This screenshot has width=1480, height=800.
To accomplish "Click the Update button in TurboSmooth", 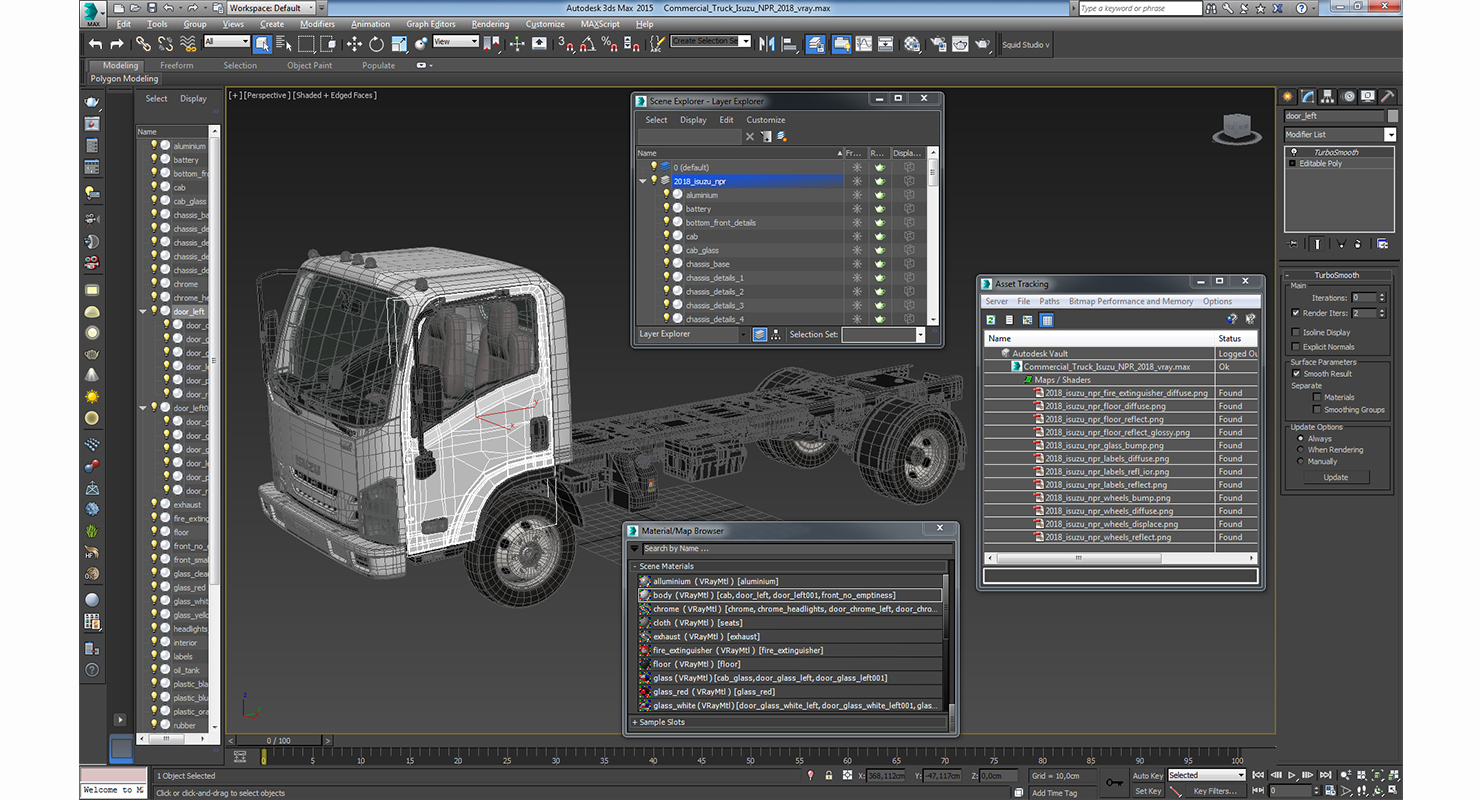I will pos(1335,477).
